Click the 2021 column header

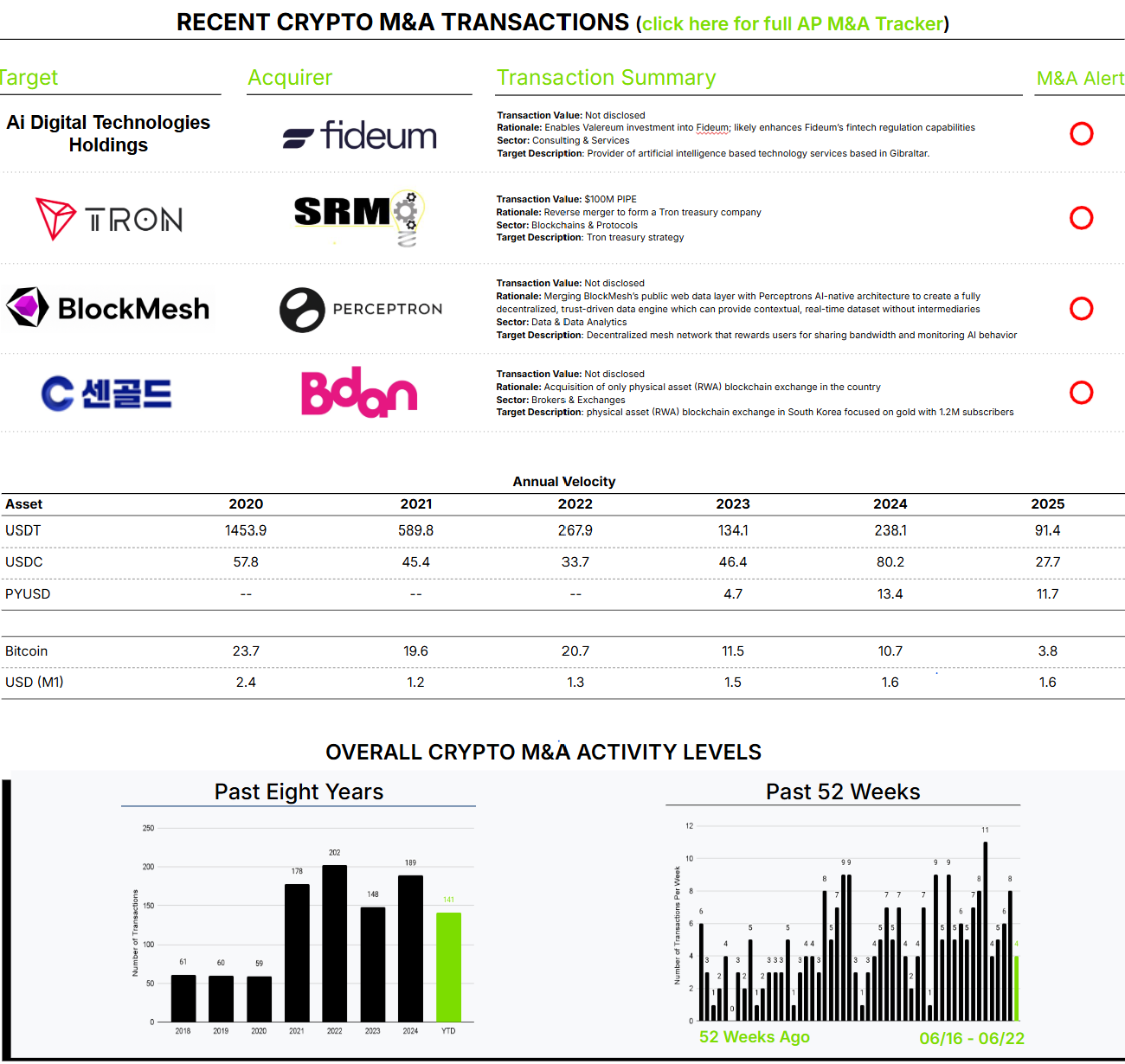pyautogui.click(x=416, y=504)
